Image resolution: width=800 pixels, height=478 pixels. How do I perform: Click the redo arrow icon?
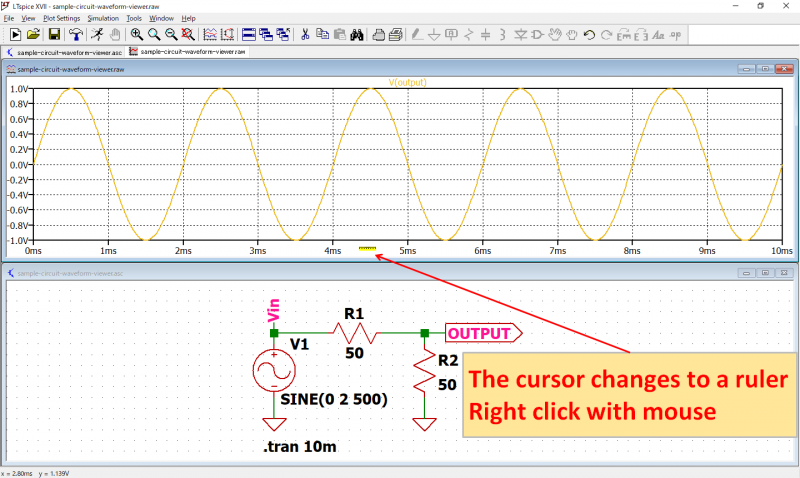point(607,35)
